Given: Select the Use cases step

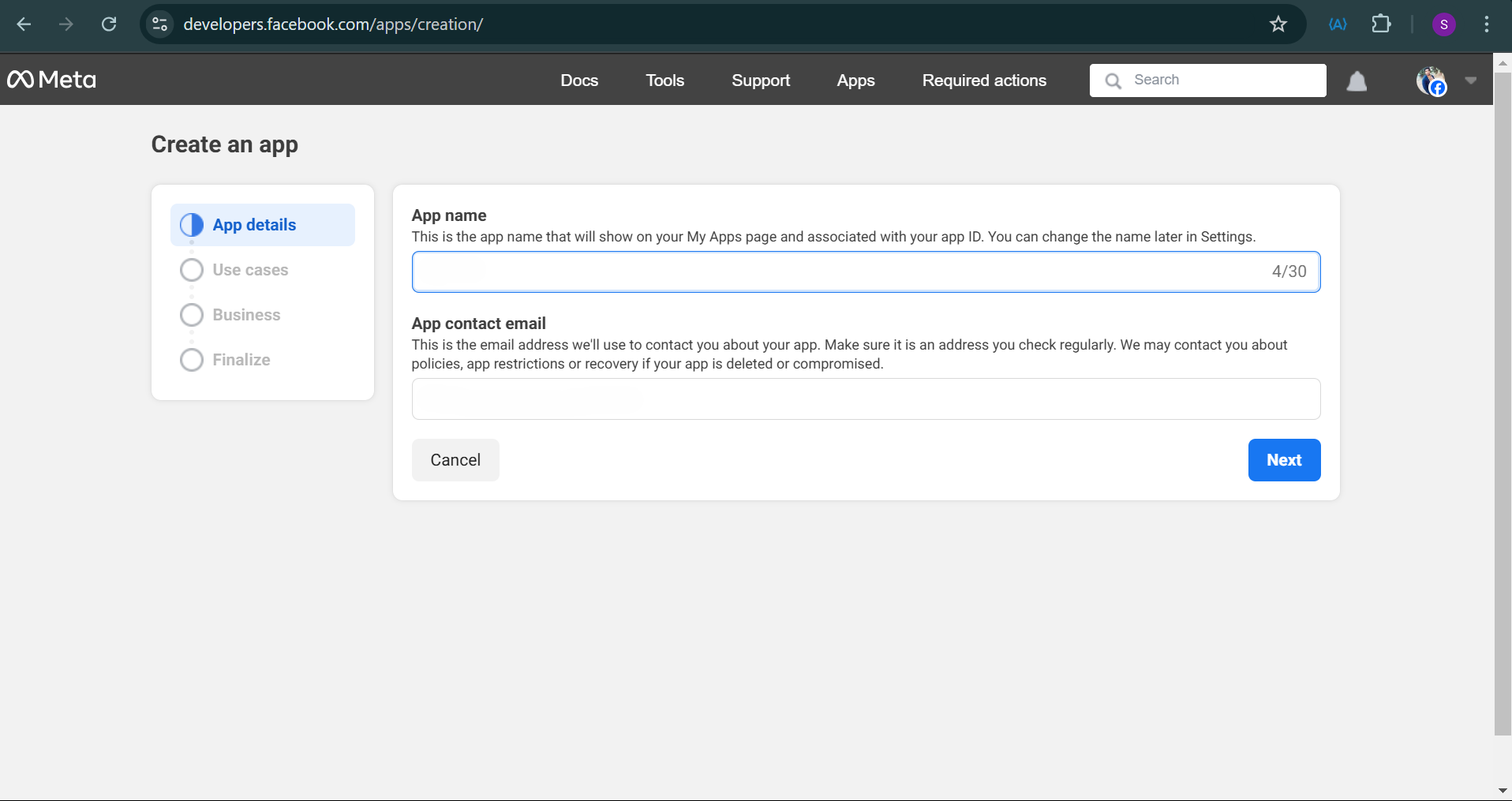Looking at the screenshot, I should [249, 269].
